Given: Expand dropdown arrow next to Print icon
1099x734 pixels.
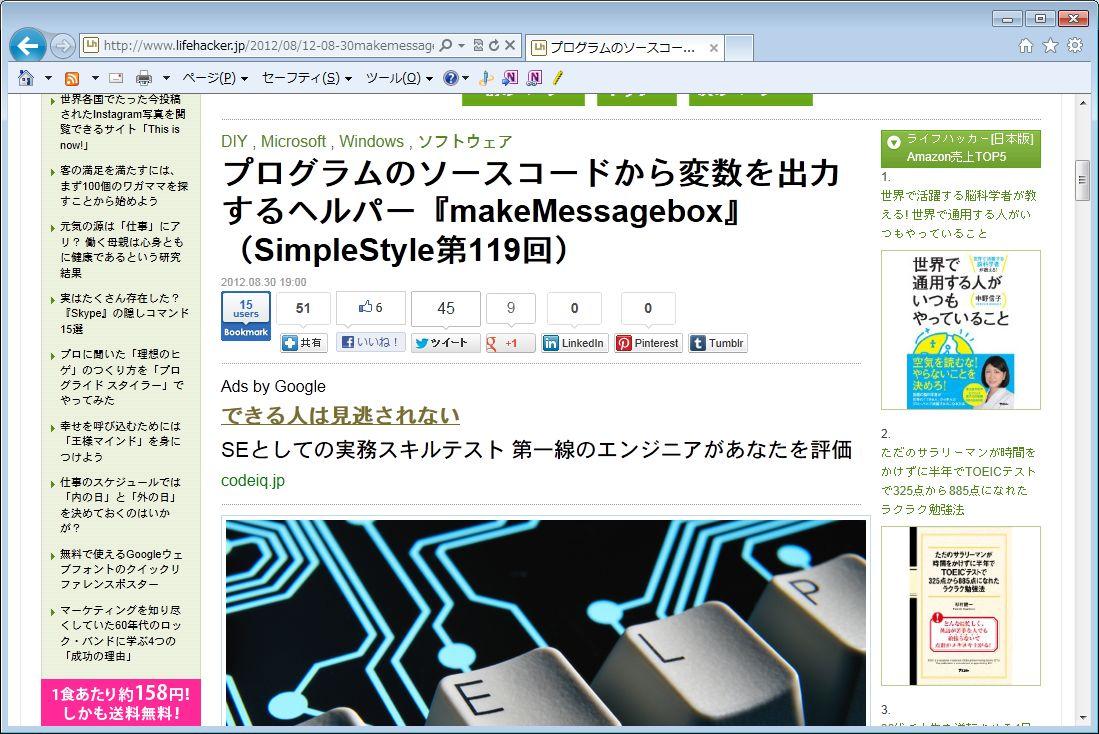Looking at the screenshot, I should pos(166,78).
